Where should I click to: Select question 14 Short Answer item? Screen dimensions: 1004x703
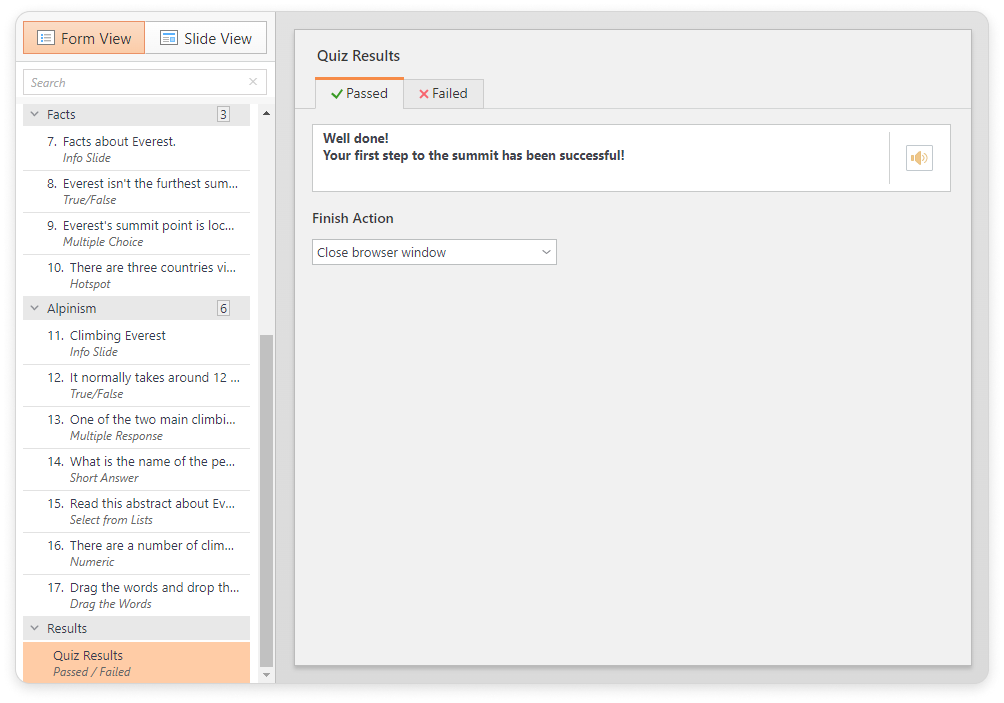[136, 469]
